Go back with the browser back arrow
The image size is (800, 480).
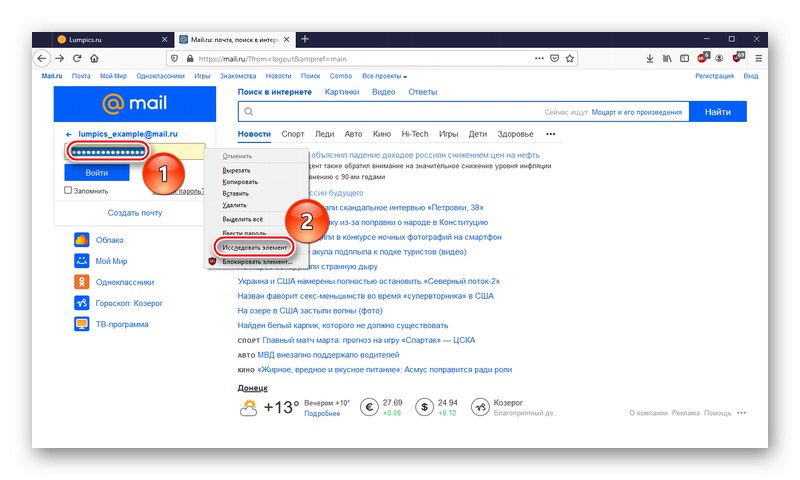click(x=42, y=58)
